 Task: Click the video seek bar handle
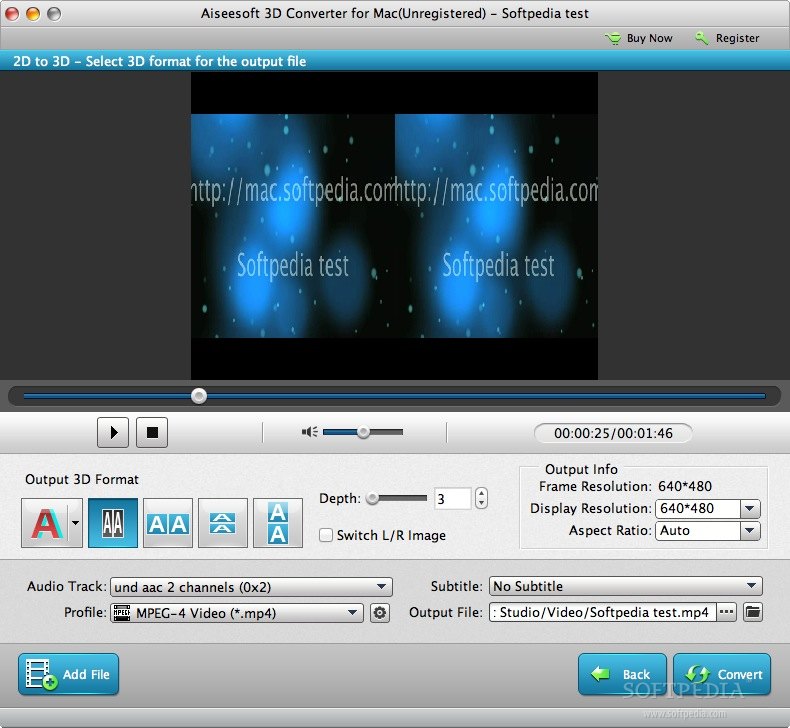[199, 396]
